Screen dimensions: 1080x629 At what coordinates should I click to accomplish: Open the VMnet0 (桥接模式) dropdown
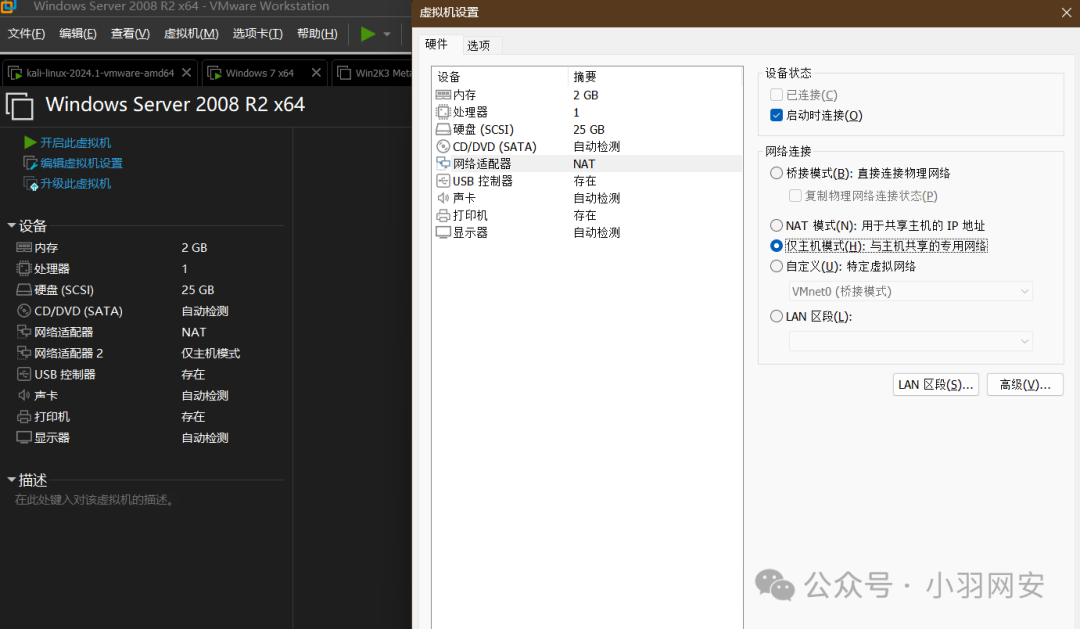tap(911, 291)
